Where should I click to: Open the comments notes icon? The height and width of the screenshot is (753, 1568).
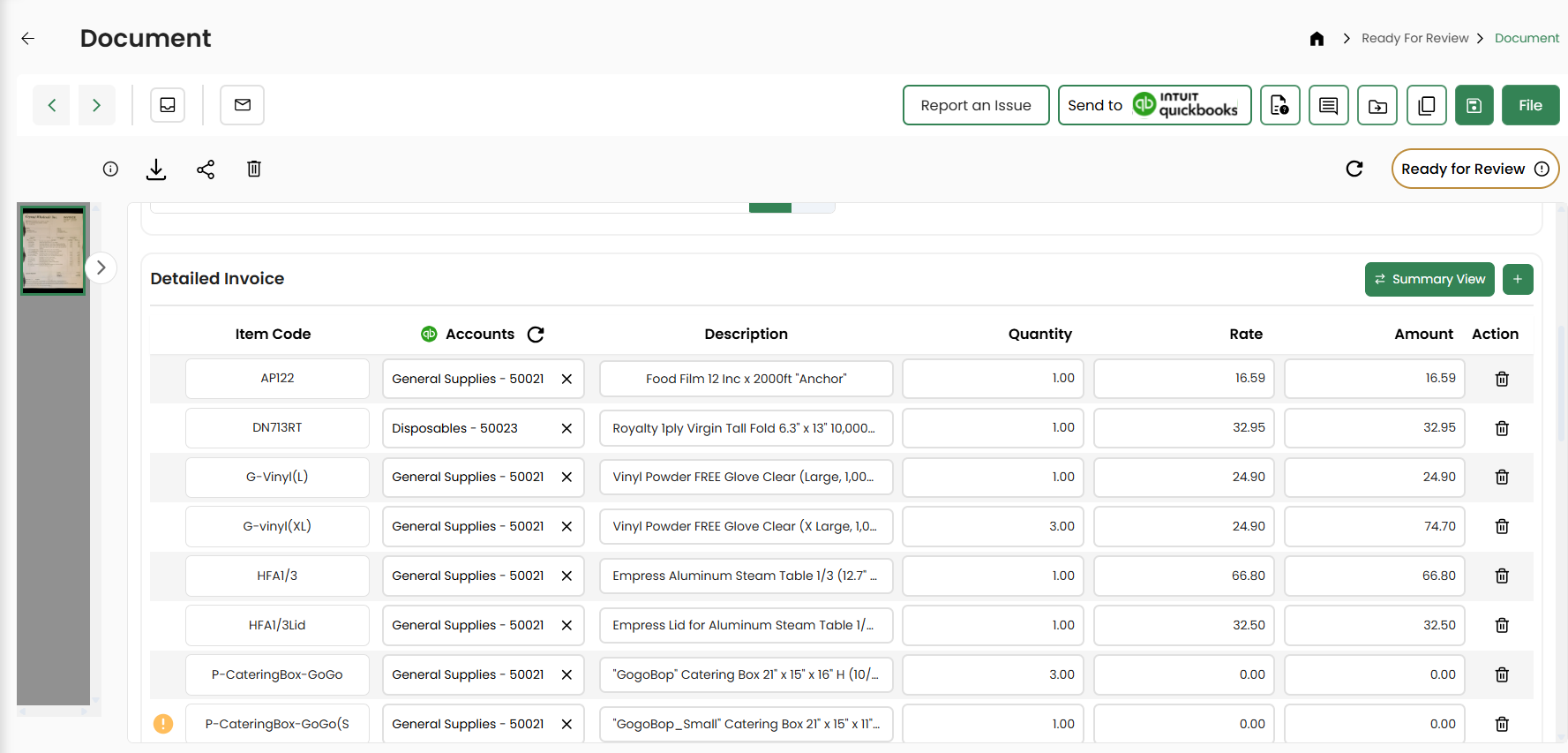pos(1328,106)
